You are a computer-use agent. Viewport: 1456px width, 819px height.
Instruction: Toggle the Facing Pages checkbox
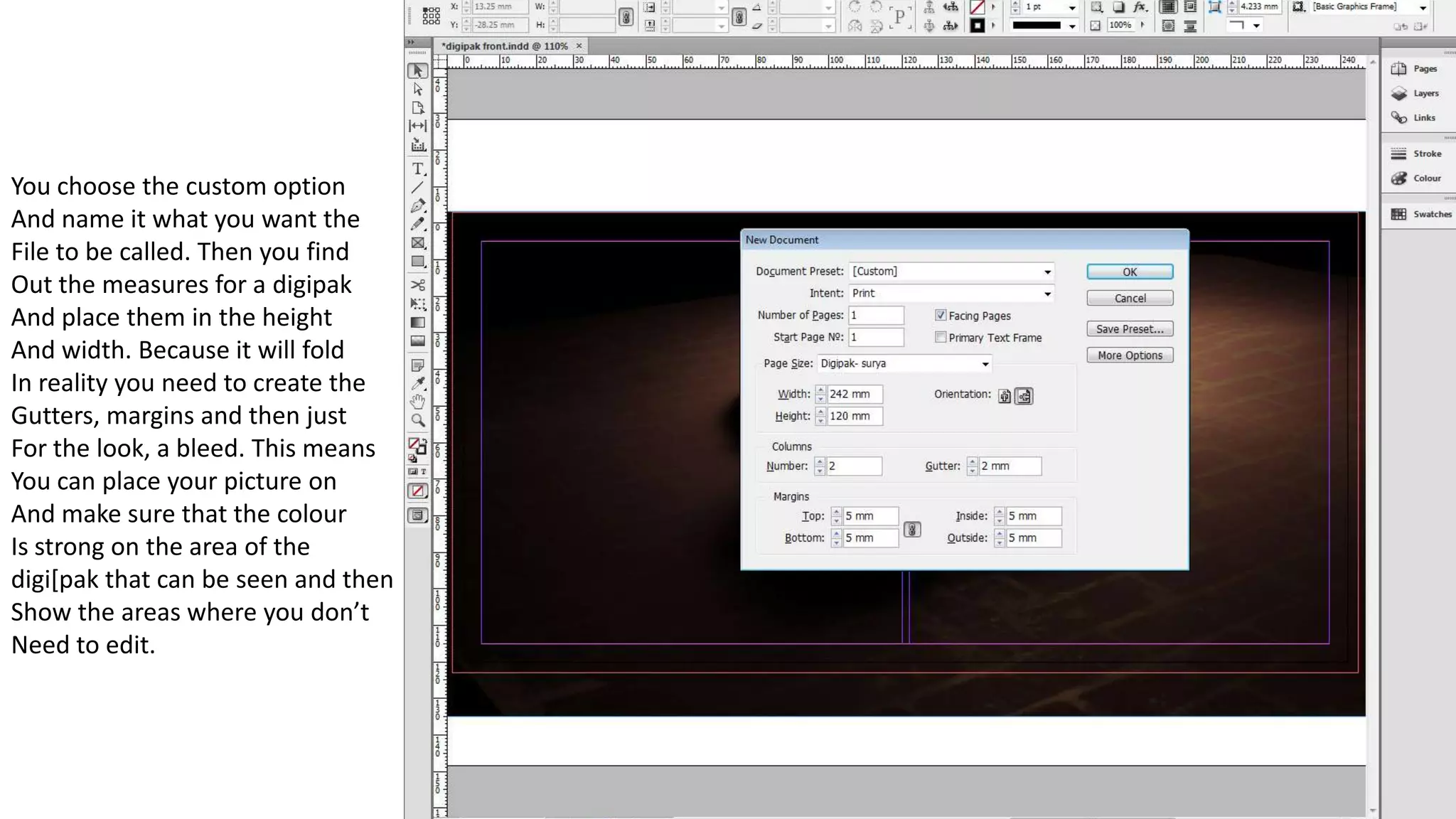(941, 315)
